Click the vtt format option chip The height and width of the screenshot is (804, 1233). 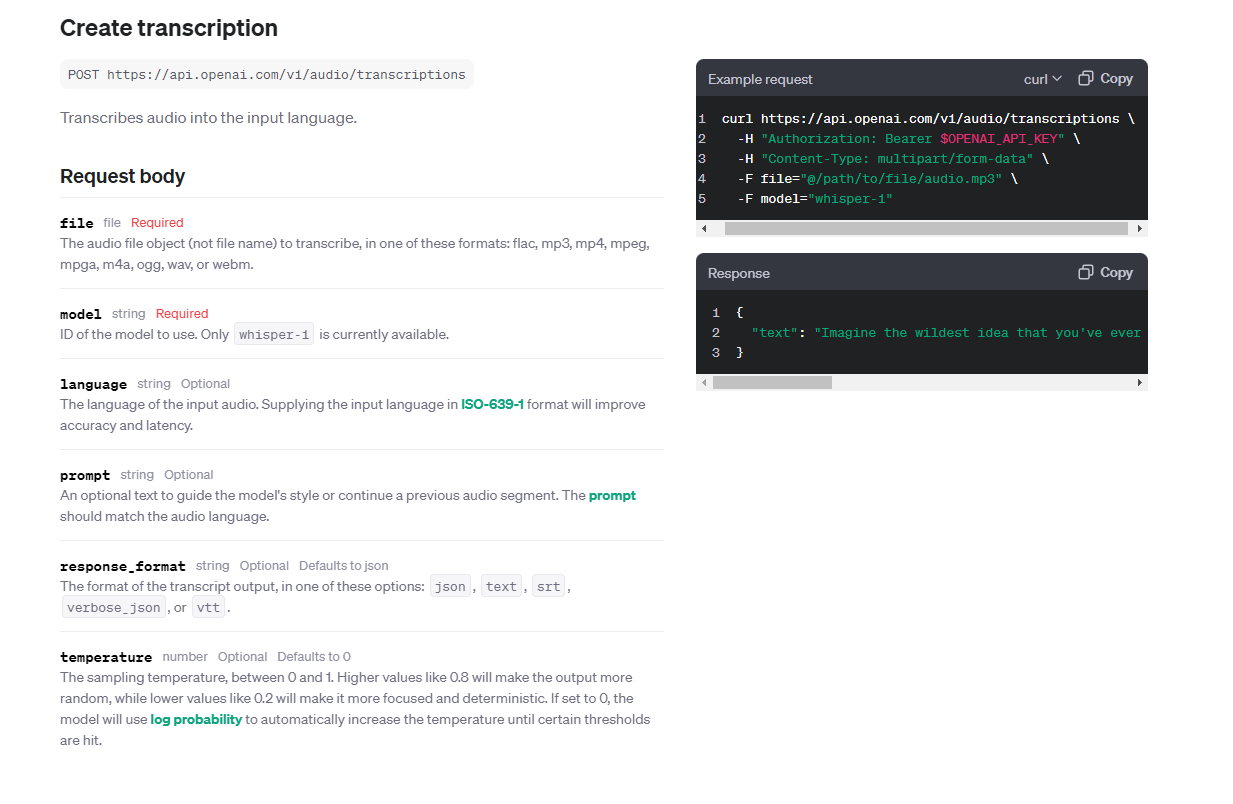coord(209,608)
